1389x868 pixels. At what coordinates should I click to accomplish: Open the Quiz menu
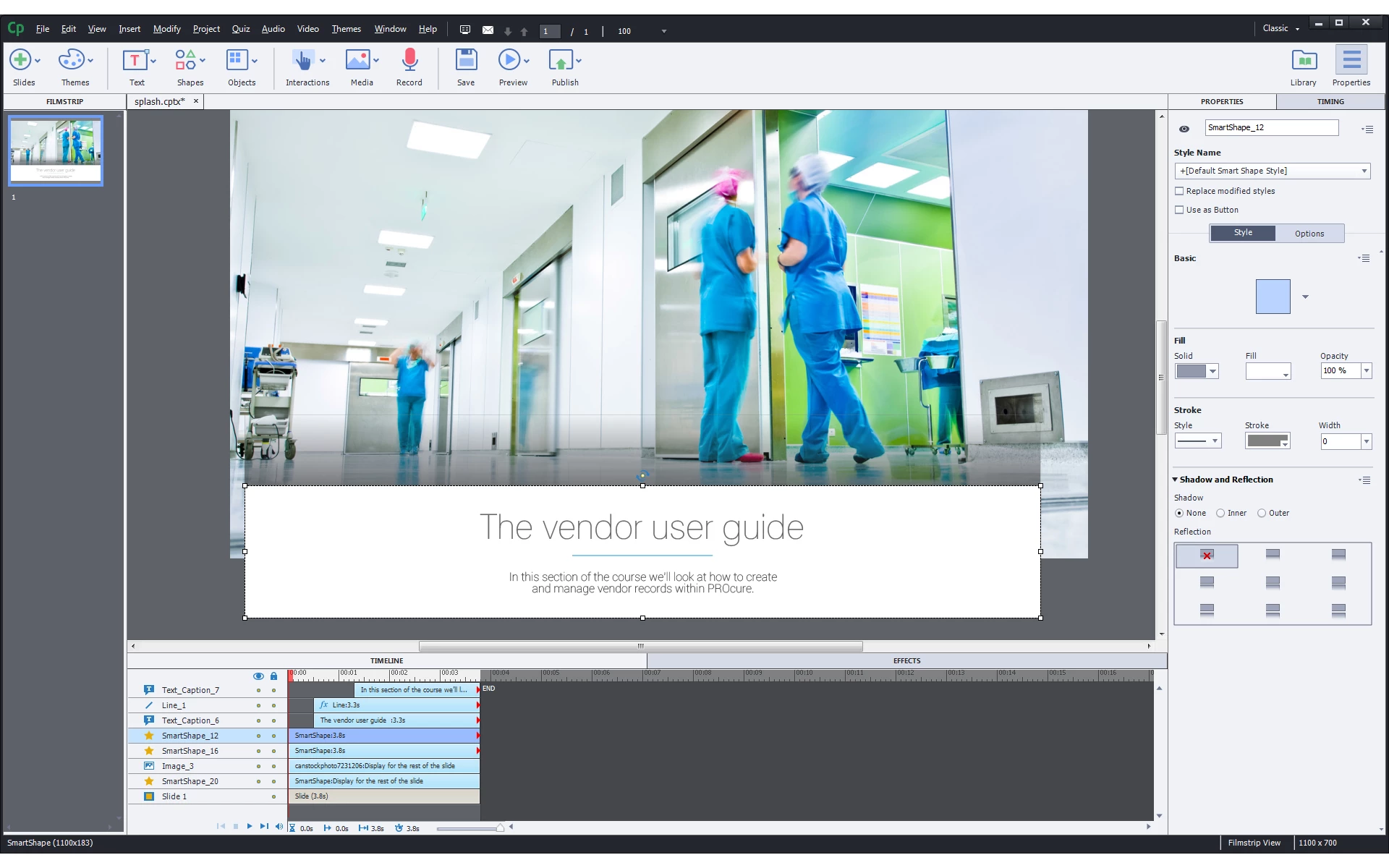[241, 29]
